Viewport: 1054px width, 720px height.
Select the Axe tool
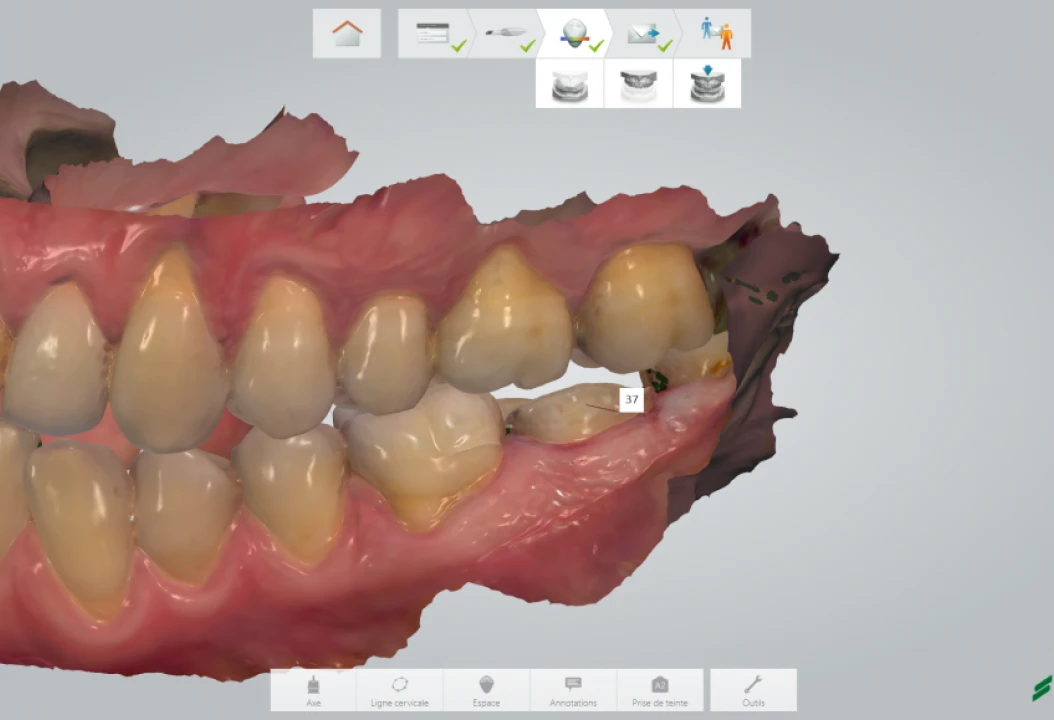point(313,690)
